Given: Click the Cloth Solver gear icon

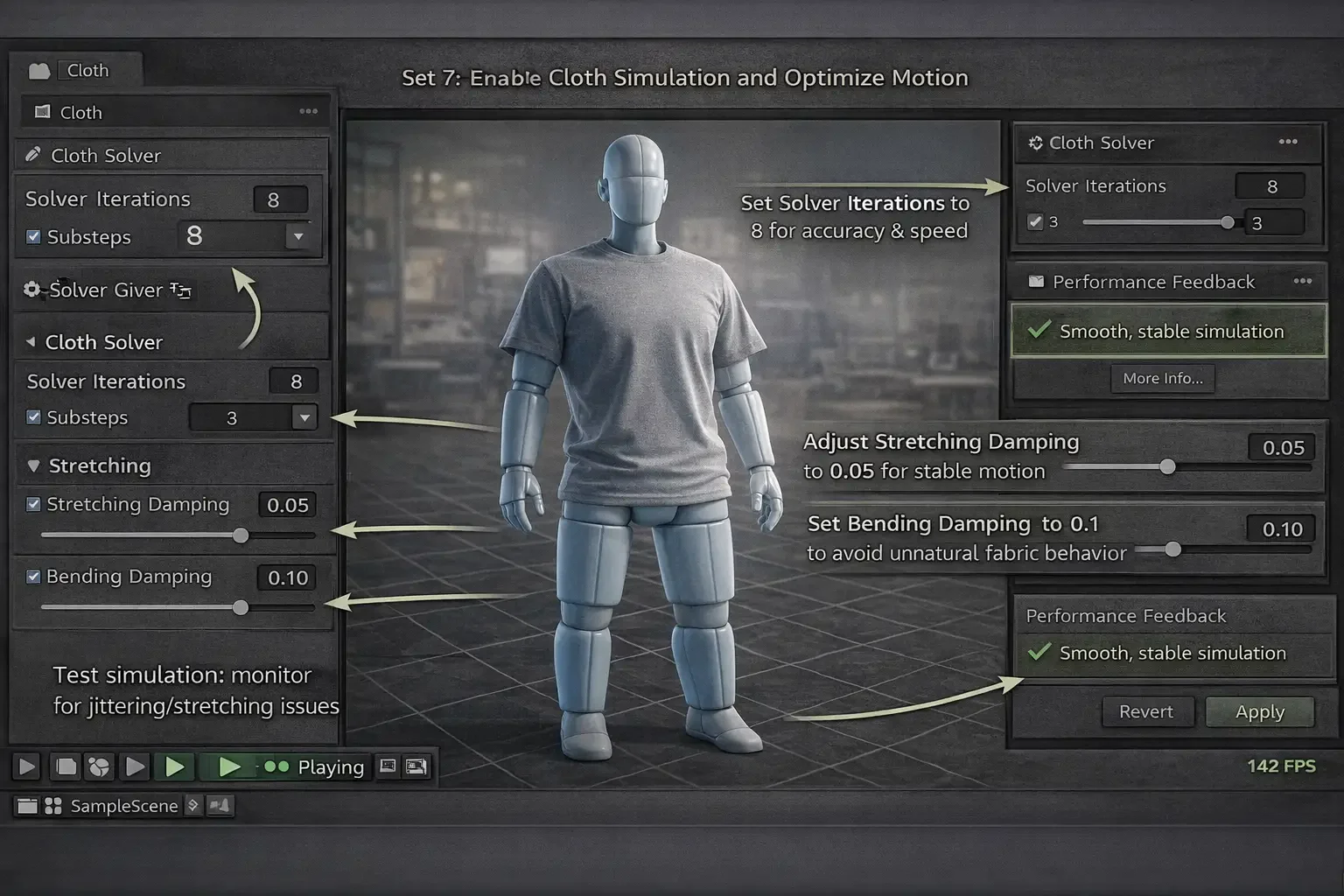Looking at the screenshot, I should [1037, 143].
